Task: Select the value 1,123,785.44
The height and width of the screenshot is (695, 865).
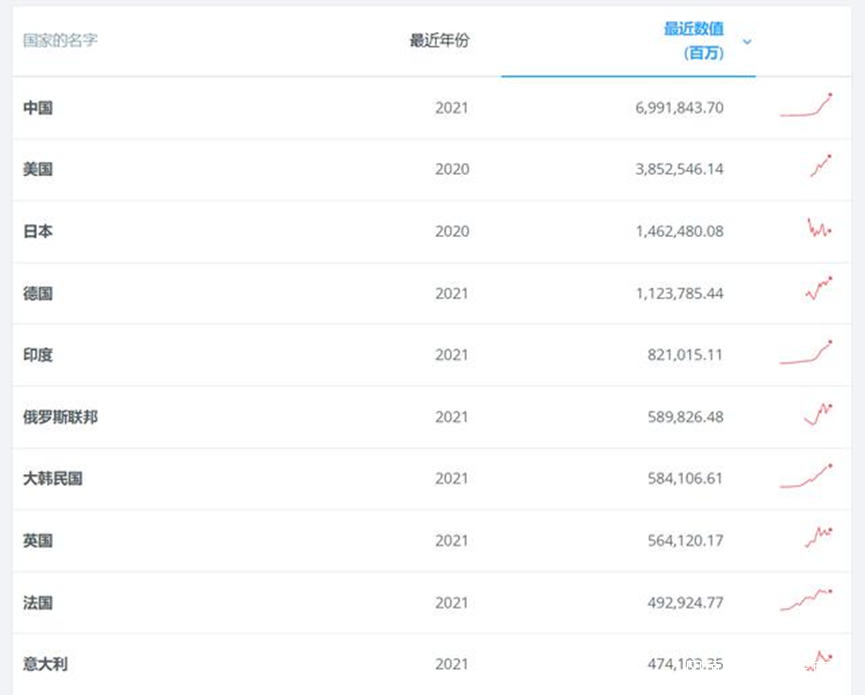Action: (x=679, y=293)
